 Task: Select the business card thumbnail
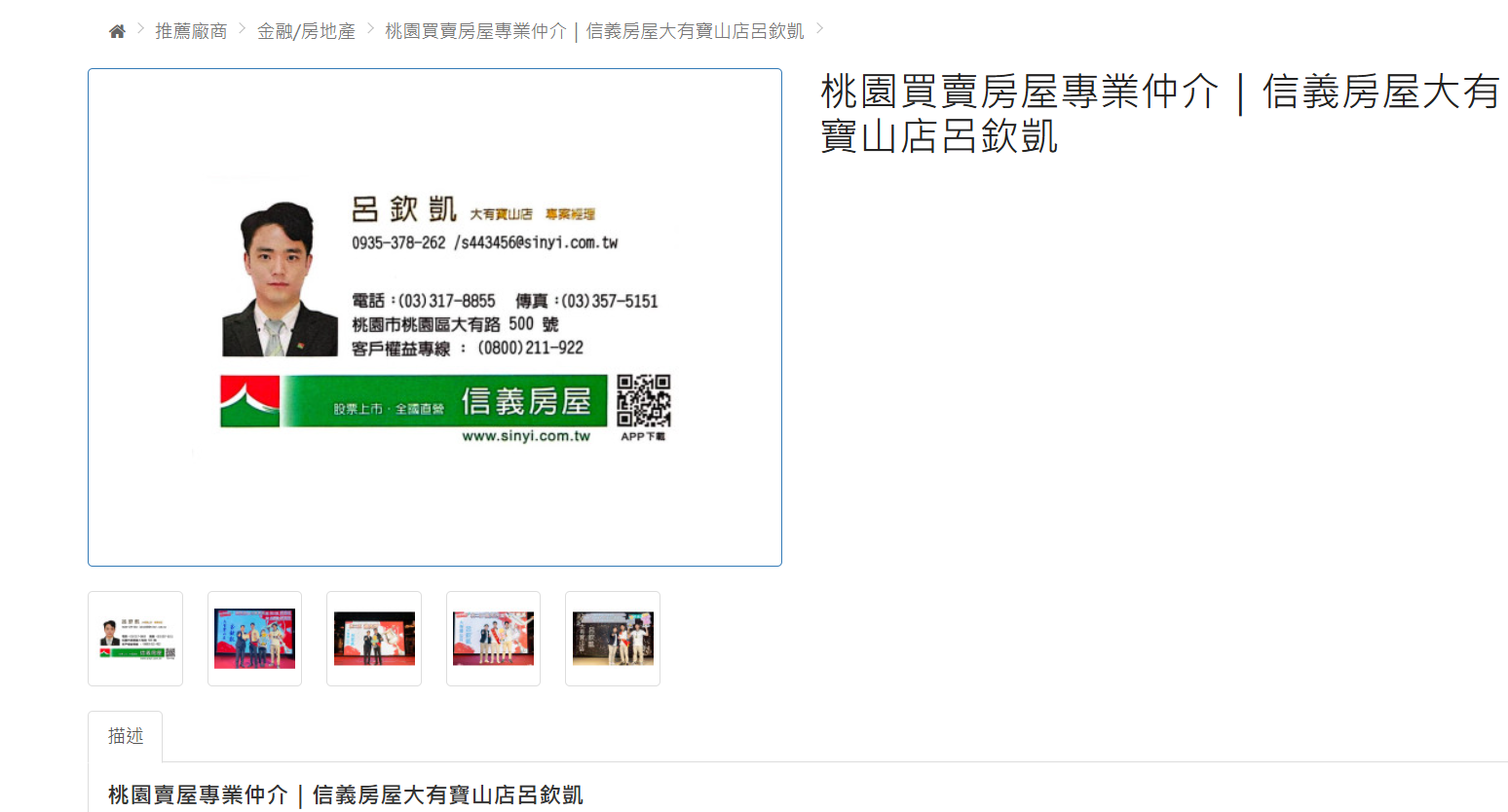[135, 639]
